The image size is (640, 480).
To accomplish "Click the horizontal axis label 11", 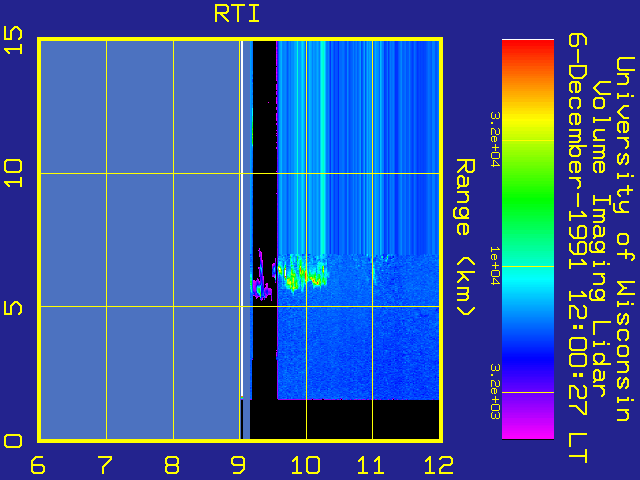I will coord(371,465).
